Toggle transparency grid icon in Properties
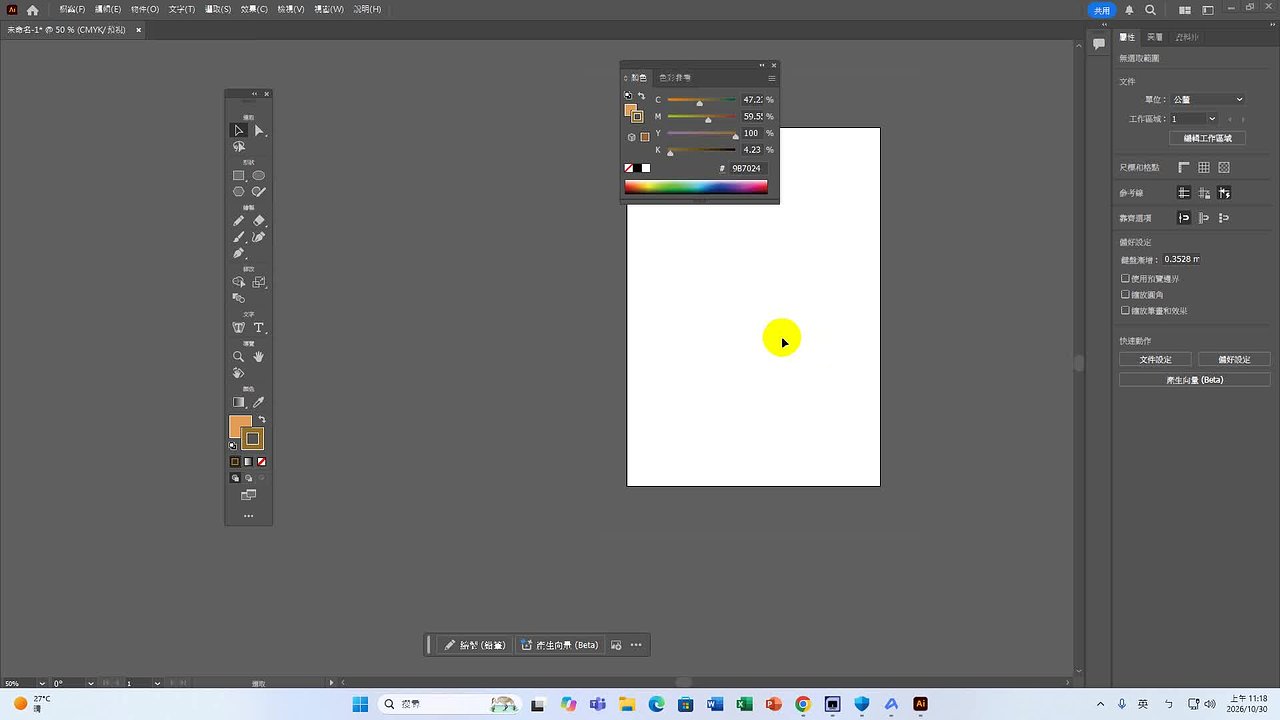 (1224, 168)
